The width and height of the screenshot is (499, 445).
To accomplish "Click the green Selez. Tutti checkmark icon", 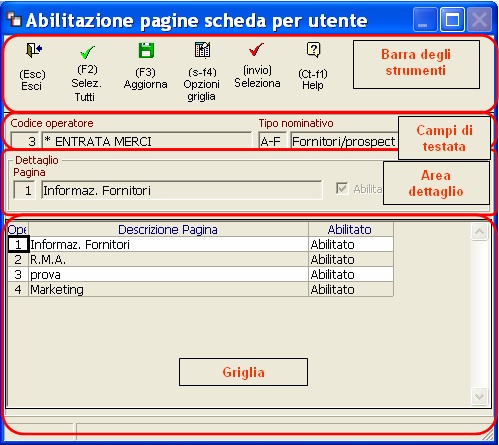I will point(87,52).
